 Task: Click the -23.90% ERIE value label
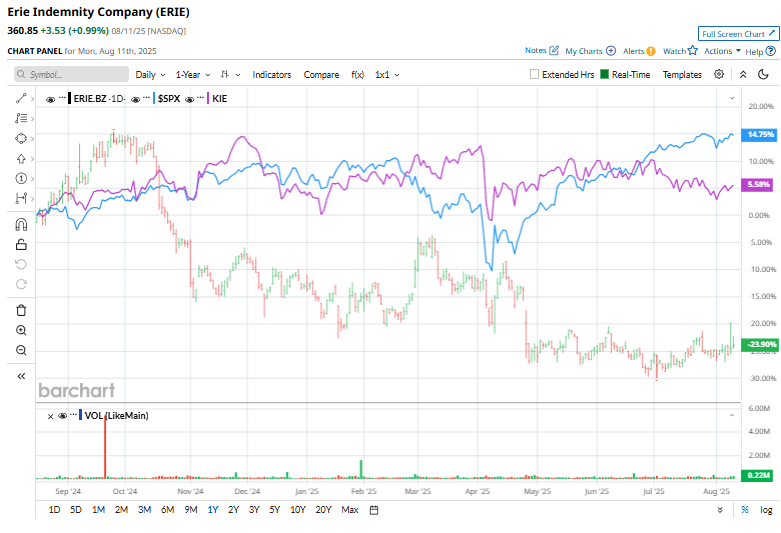pyautogui.click(x=760, y=344)
